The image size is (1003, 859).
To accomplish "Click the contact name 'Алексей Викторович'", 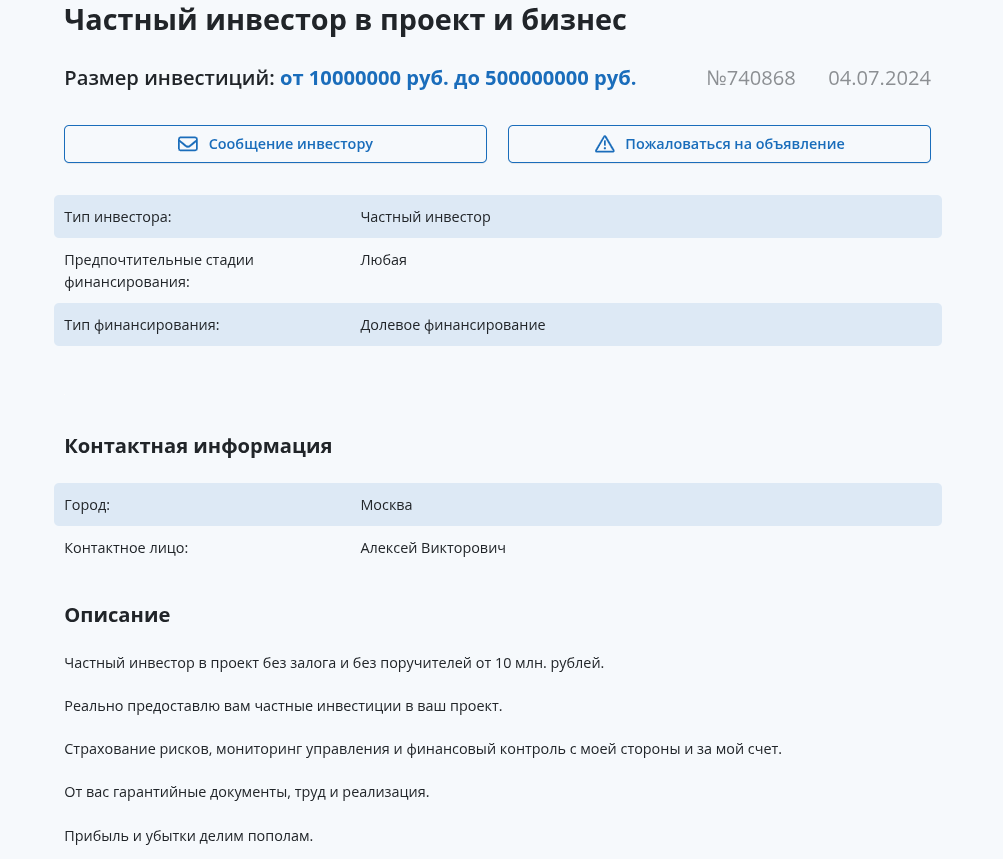I will click(x=432, y=547).
